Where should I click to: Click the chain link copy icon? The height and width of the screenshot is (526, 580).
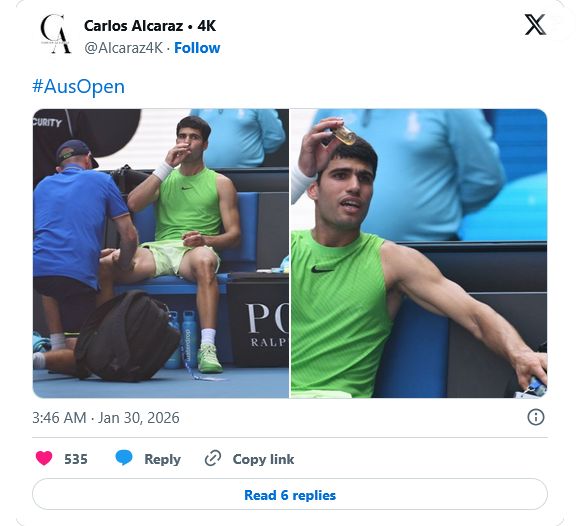click(x=213, y=458)
